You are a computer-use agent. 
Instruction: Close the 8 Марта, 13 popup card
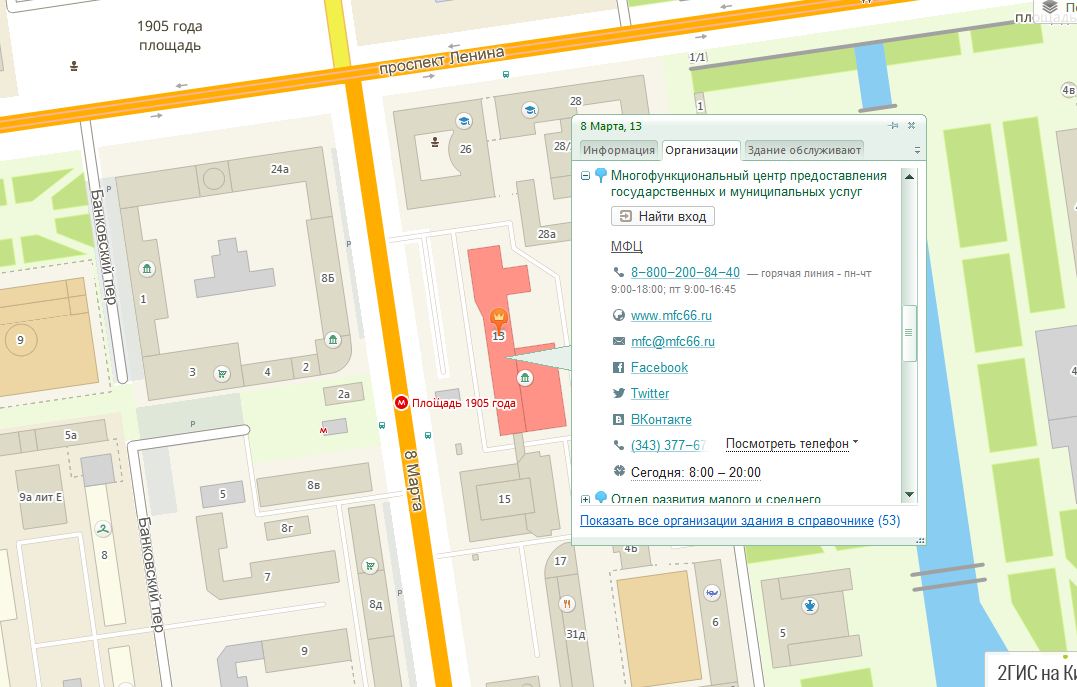pyautogui.click(x=911, y=126)
